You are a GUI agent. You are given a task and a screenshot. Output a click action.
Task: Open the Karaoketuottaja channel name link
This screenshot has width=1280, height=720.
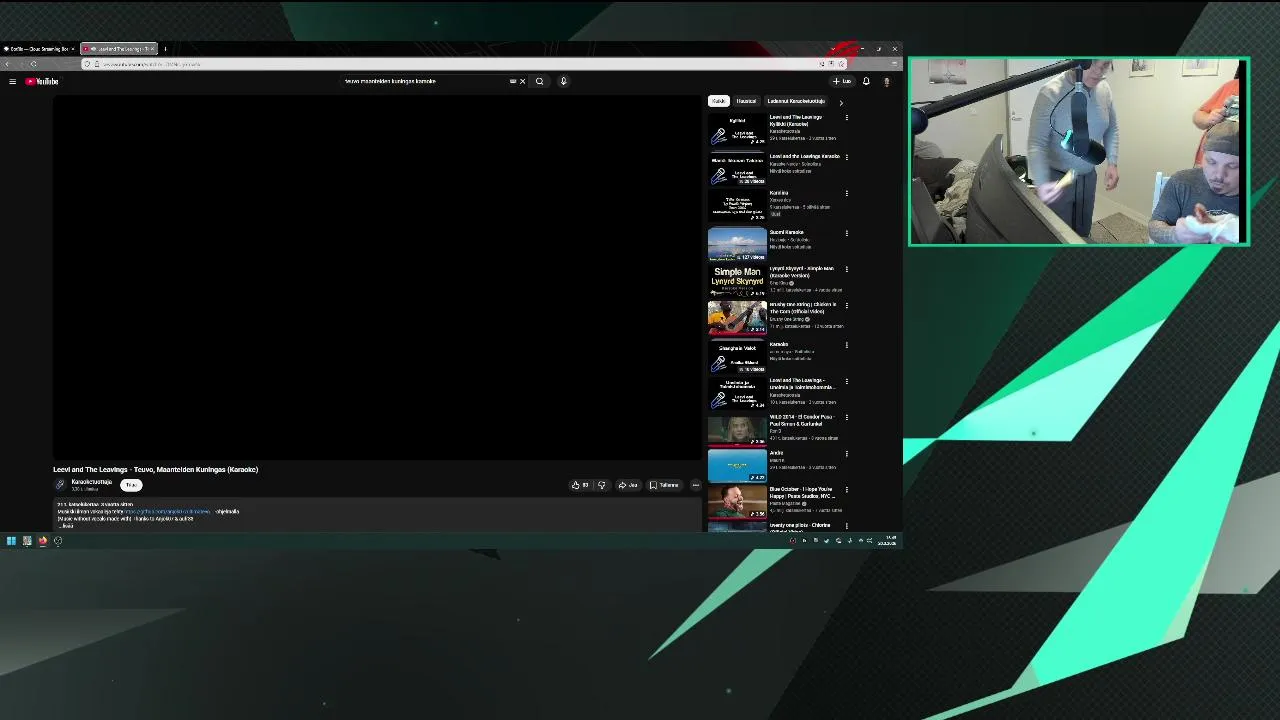91,482
